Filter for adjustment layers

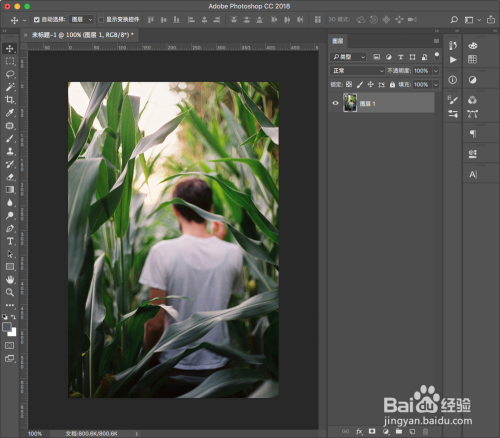coord(389,57)
